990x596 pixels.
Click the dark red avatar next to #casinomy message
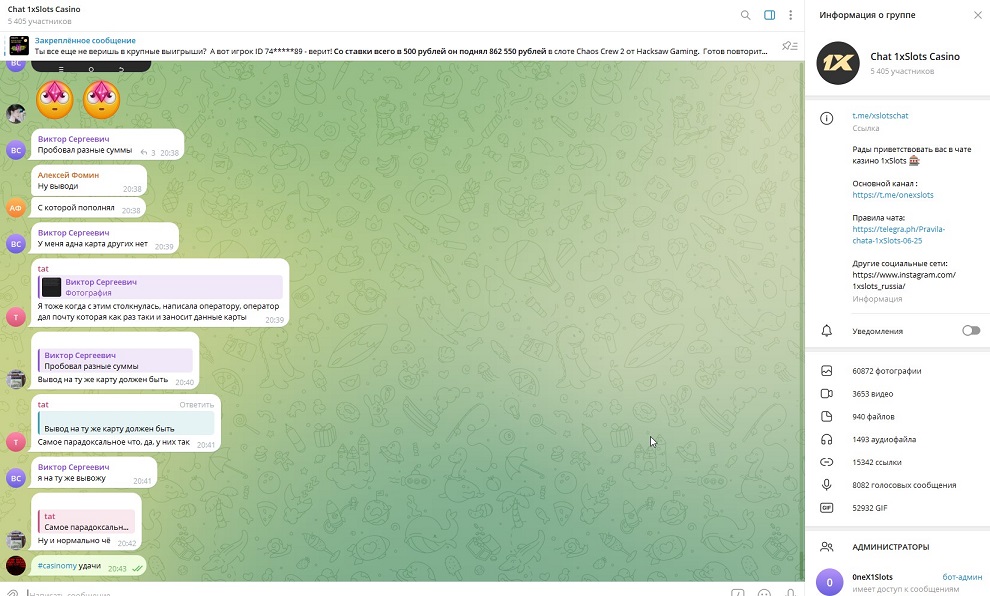pos(16,566)
